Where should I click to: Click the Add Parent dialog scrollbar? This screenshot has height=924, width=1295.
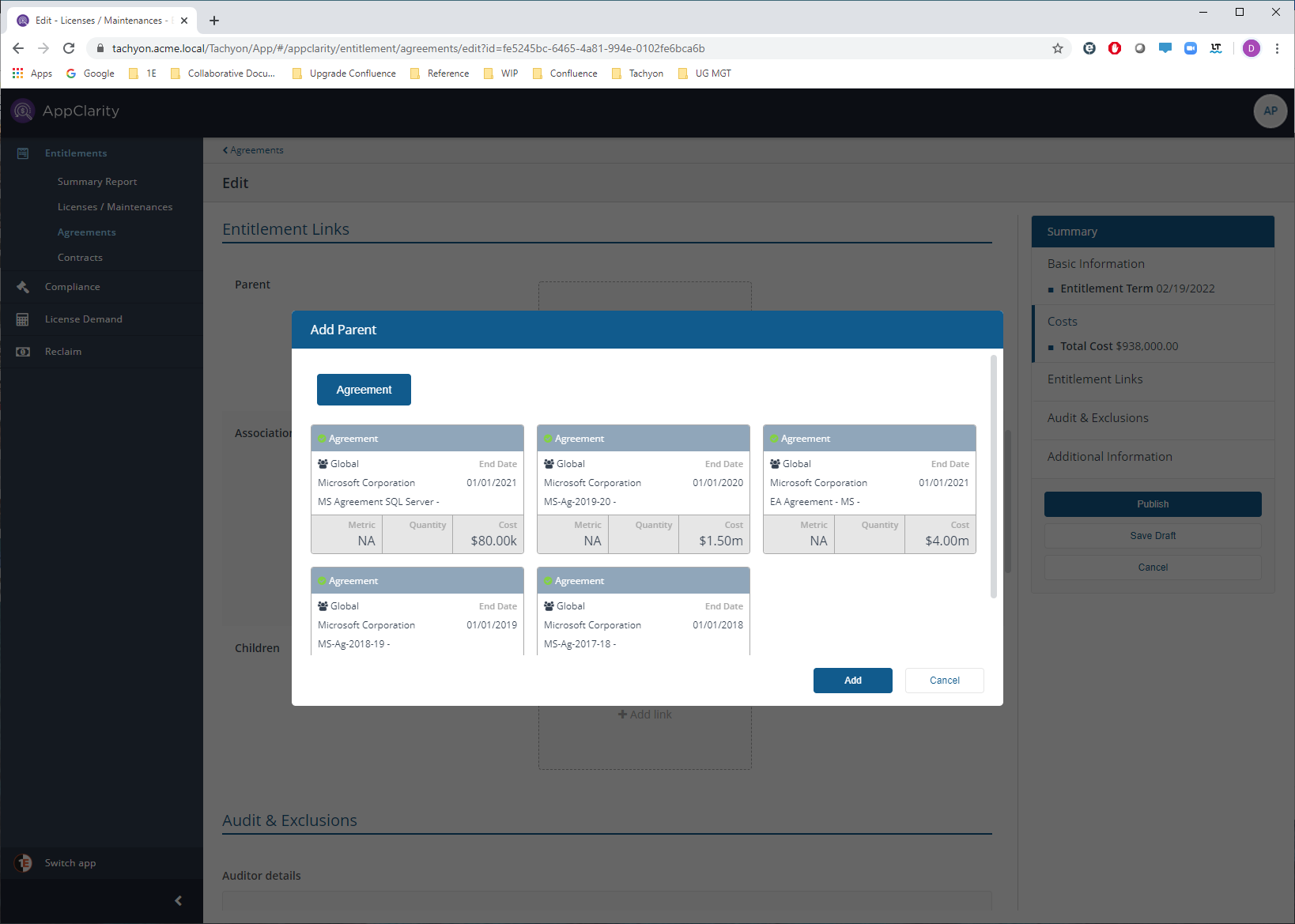coord(994,477)
